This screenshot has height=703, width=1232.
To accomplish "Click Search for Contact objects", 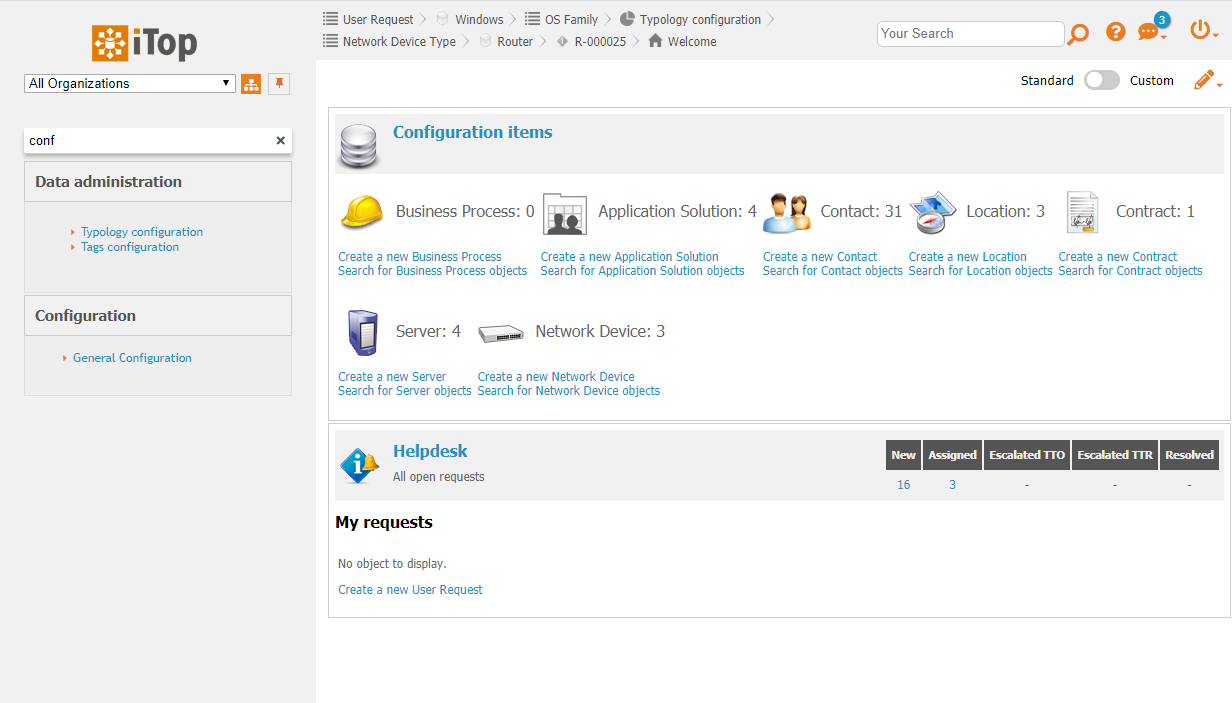I will pyautogui.click(x=833, y=271).
